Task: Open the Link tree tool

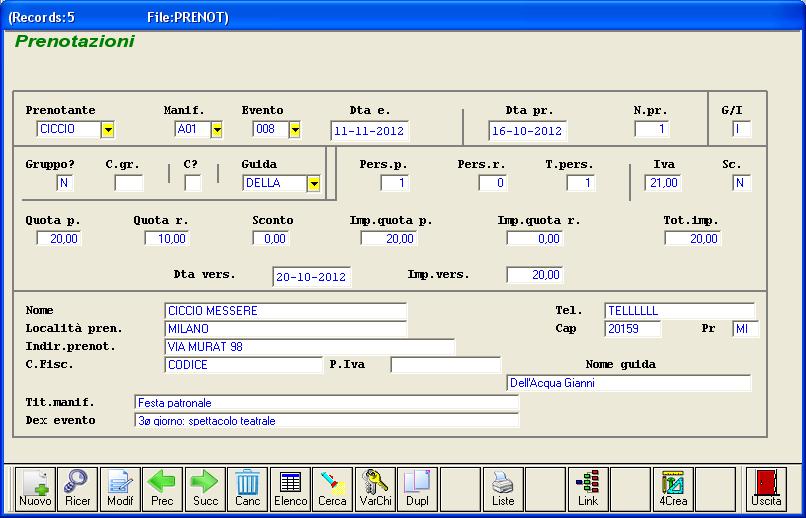Action: [588, 489]
